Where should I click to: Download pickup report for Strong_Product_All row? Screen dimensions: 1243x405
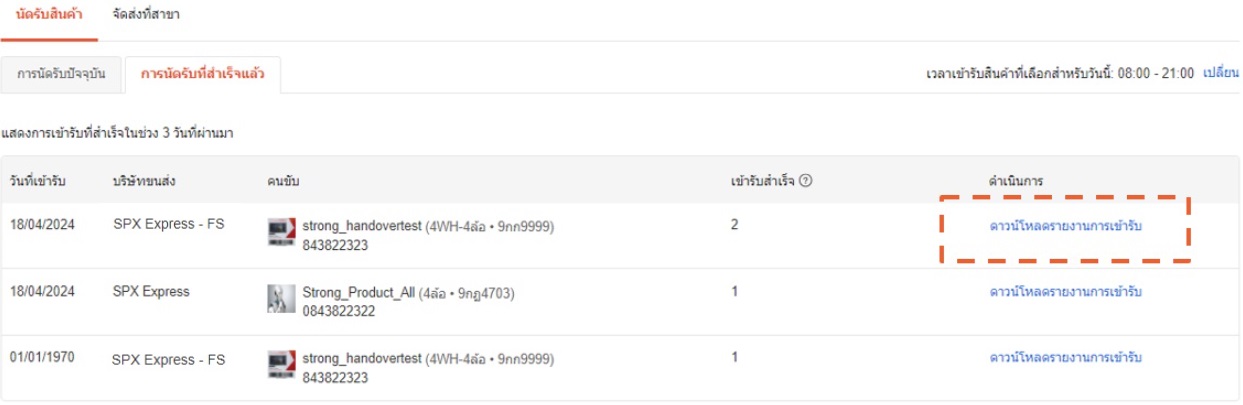tap(1065, 292)
